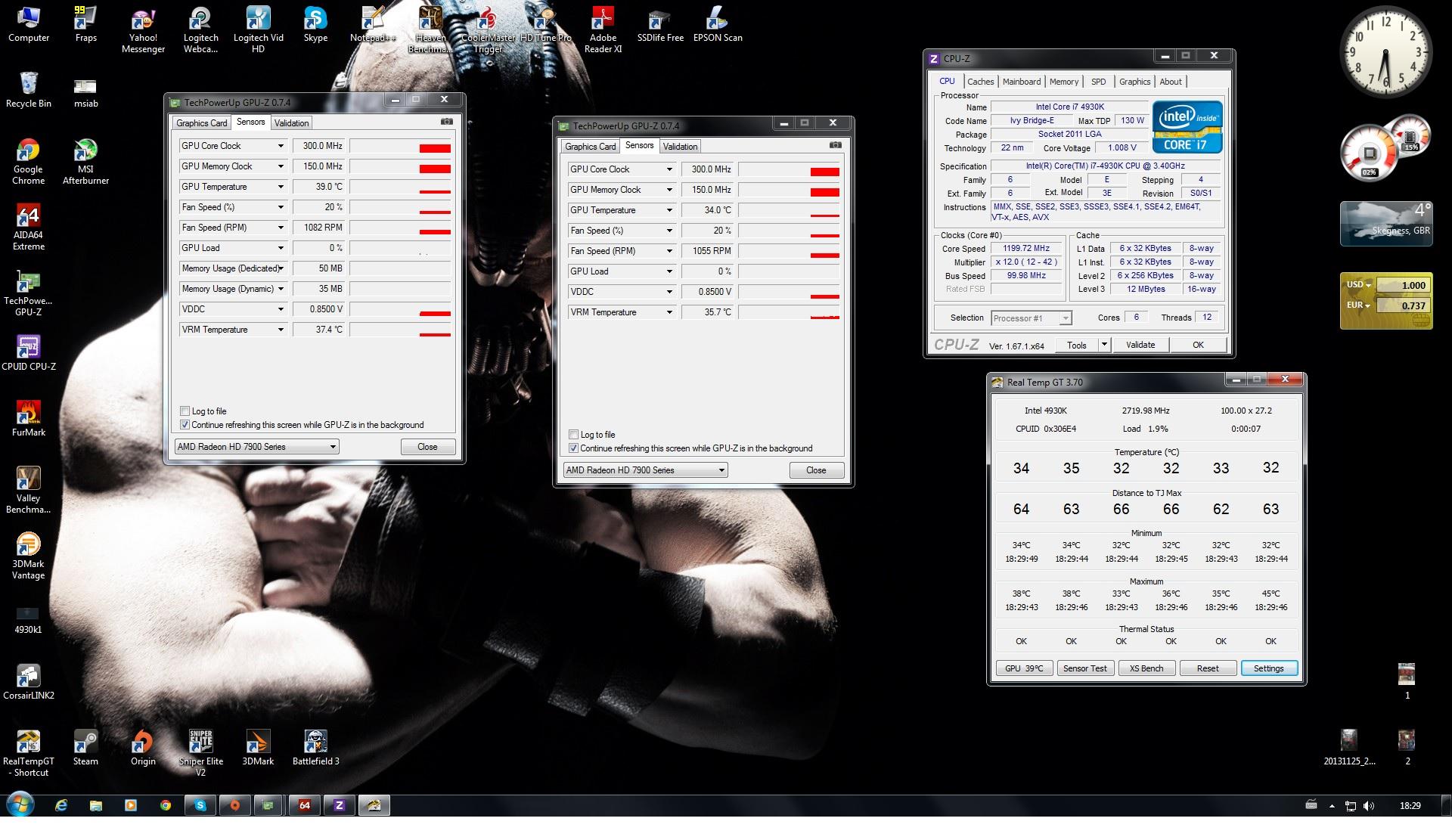Launch AIDA64 Extreme shortcut
Screen dimensions: 1452x840
29,228
